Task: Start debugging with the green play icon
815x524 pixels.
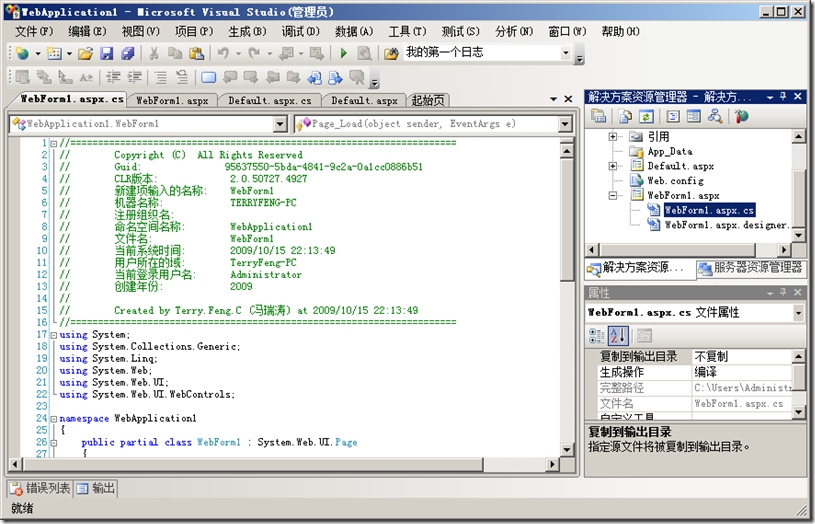Action: (343, 53)
